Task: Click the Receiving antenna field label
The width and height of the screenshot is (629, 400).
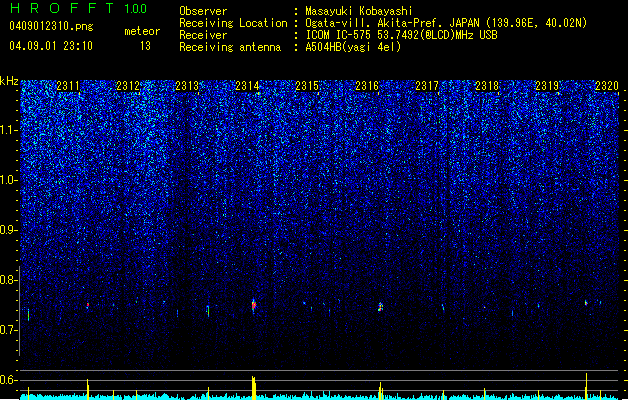Action: click(x=230, y=47)
